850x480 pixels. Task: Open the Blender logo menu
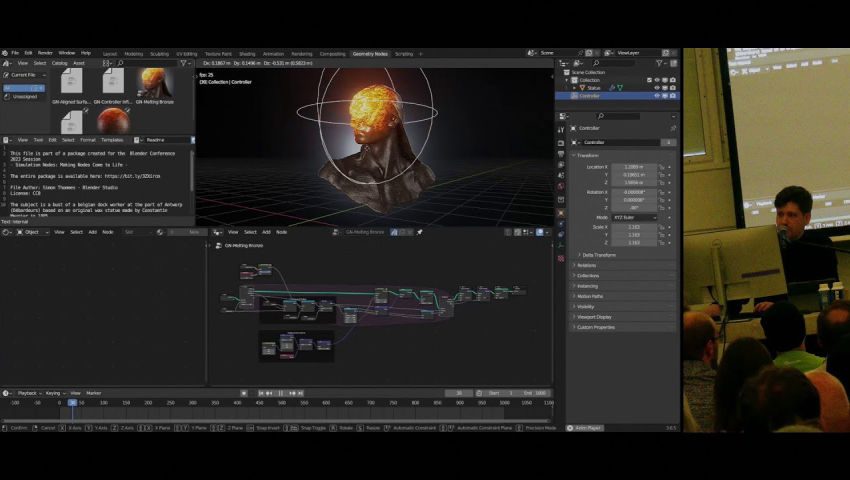click(5, 53)
